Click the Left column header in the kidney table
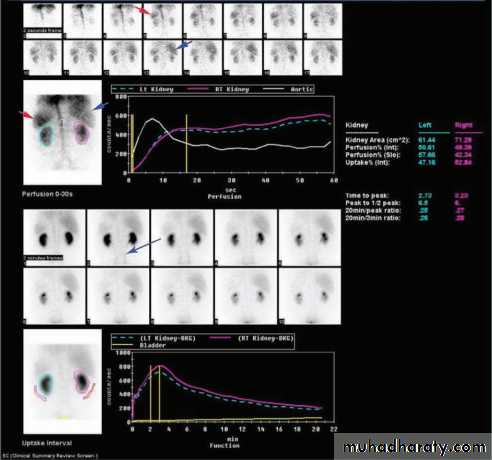This screenshot has height=460, width=492. pyautogui.click(x=425, y=125)
